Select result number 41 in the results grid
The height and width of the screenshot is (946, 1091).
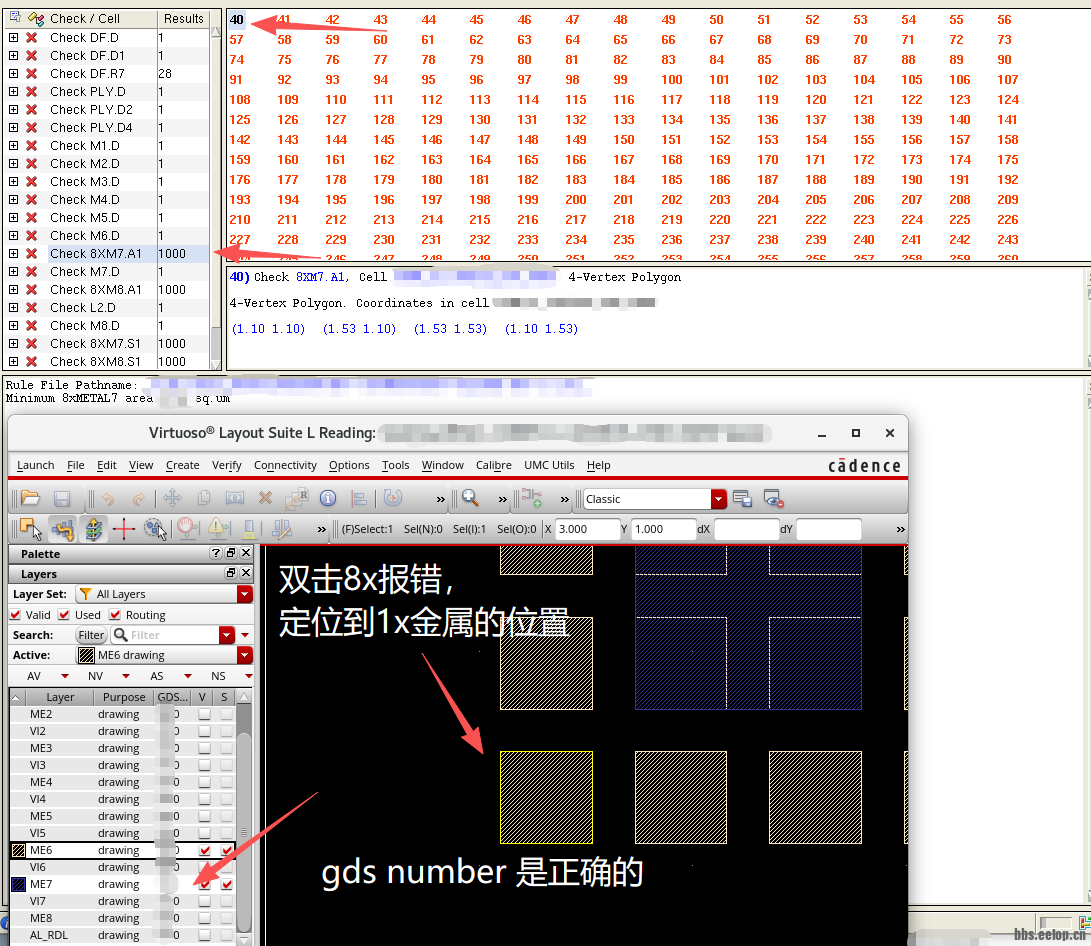[x=284, y=19]
